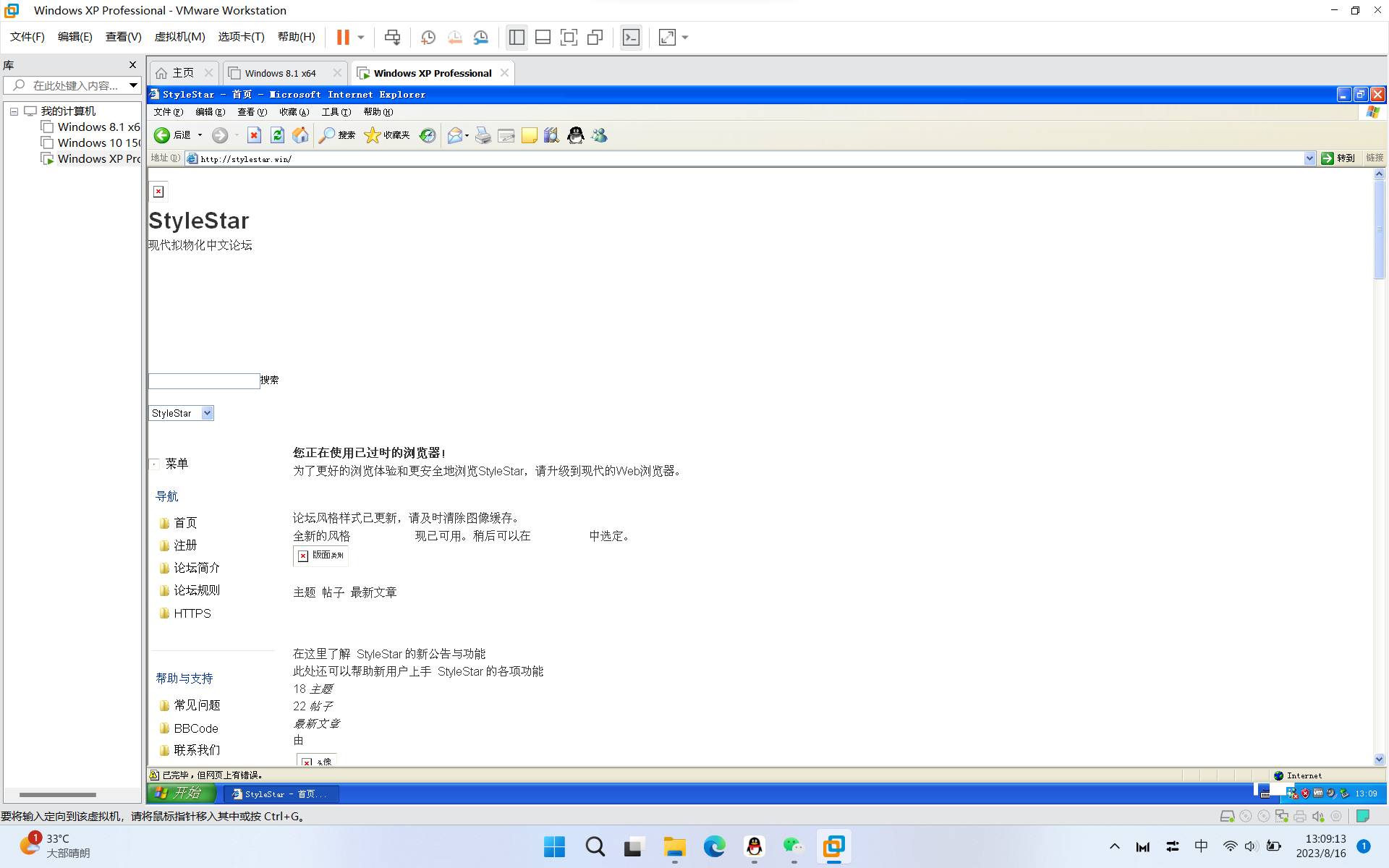Open the IE 工具(T) menu
Image resolution: width=1389 pixels, height=868 pixels.
point(336,112)
